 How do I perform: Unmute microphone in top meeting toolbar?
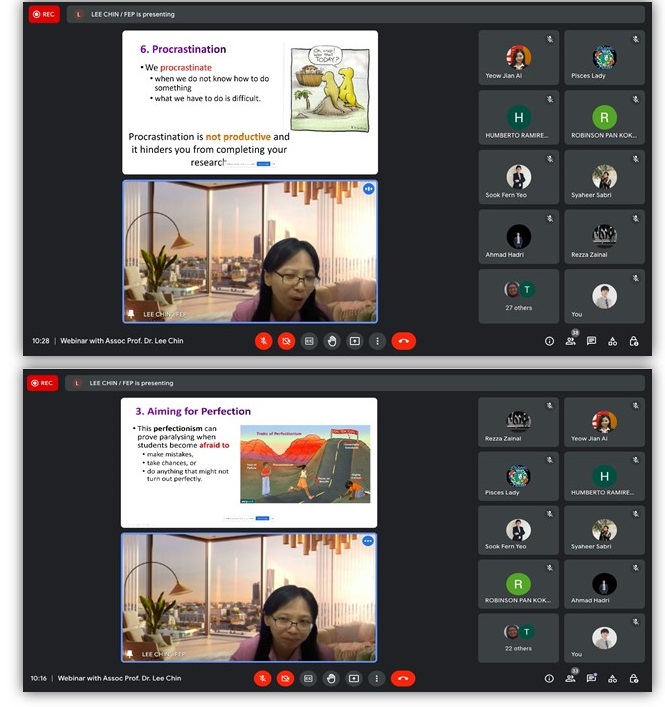click(x=264, y=341)
